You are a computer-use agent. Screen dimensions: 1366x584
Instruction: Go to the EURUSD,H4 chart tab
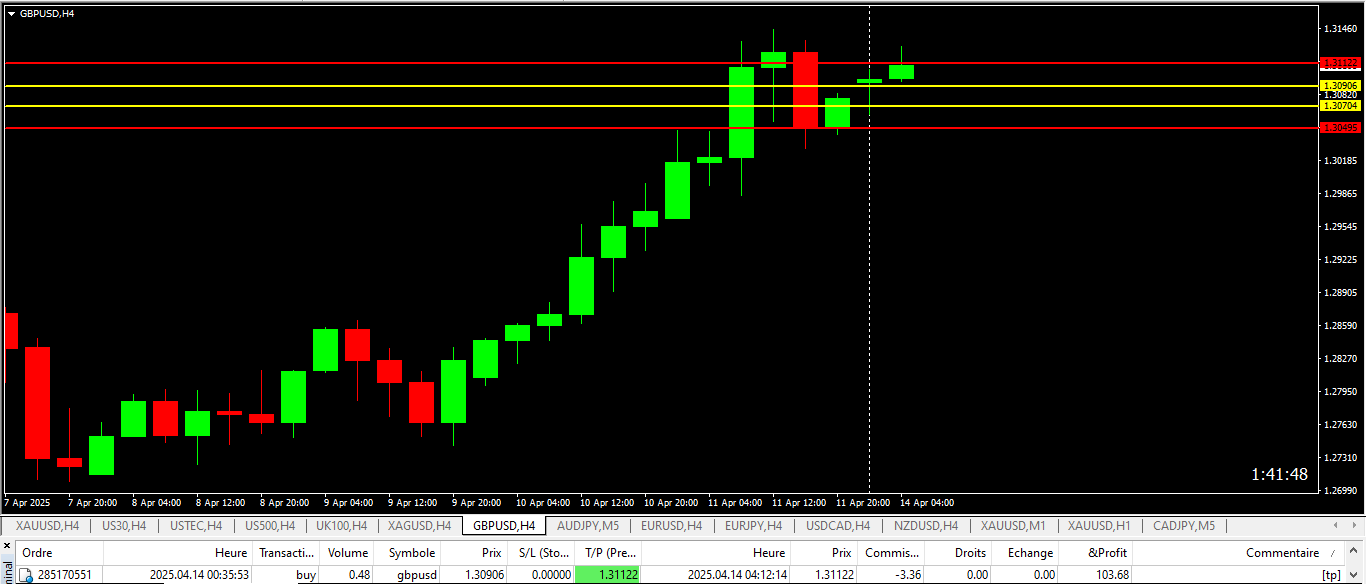[671, 526]
